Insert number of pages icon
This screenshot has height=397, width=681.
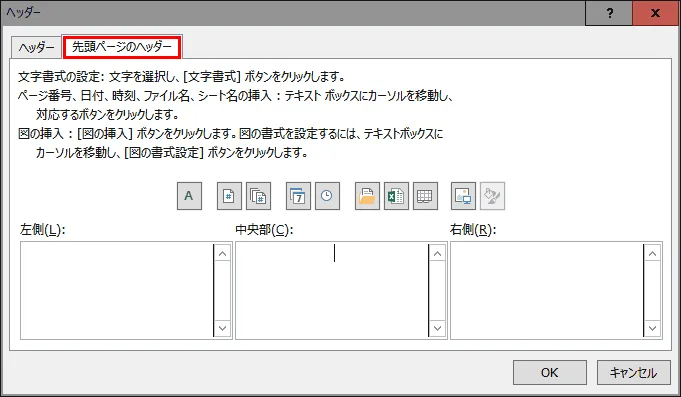tap(258, 196)
